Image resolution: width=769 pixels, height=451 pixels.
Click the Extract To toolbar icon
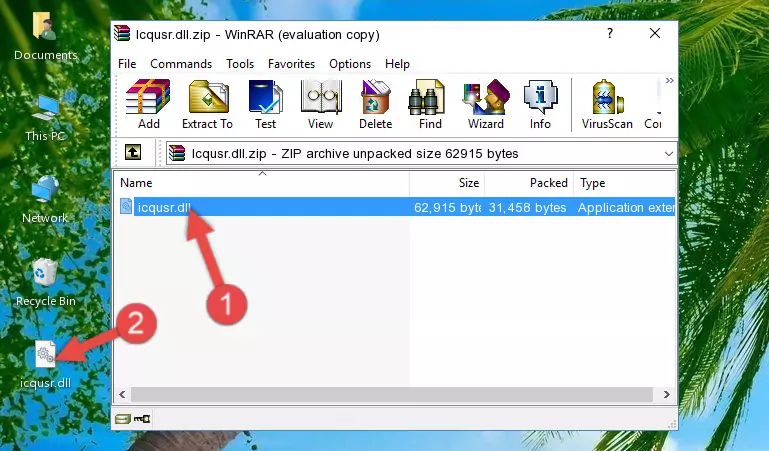pyautogui.click(x=207, y=104)
